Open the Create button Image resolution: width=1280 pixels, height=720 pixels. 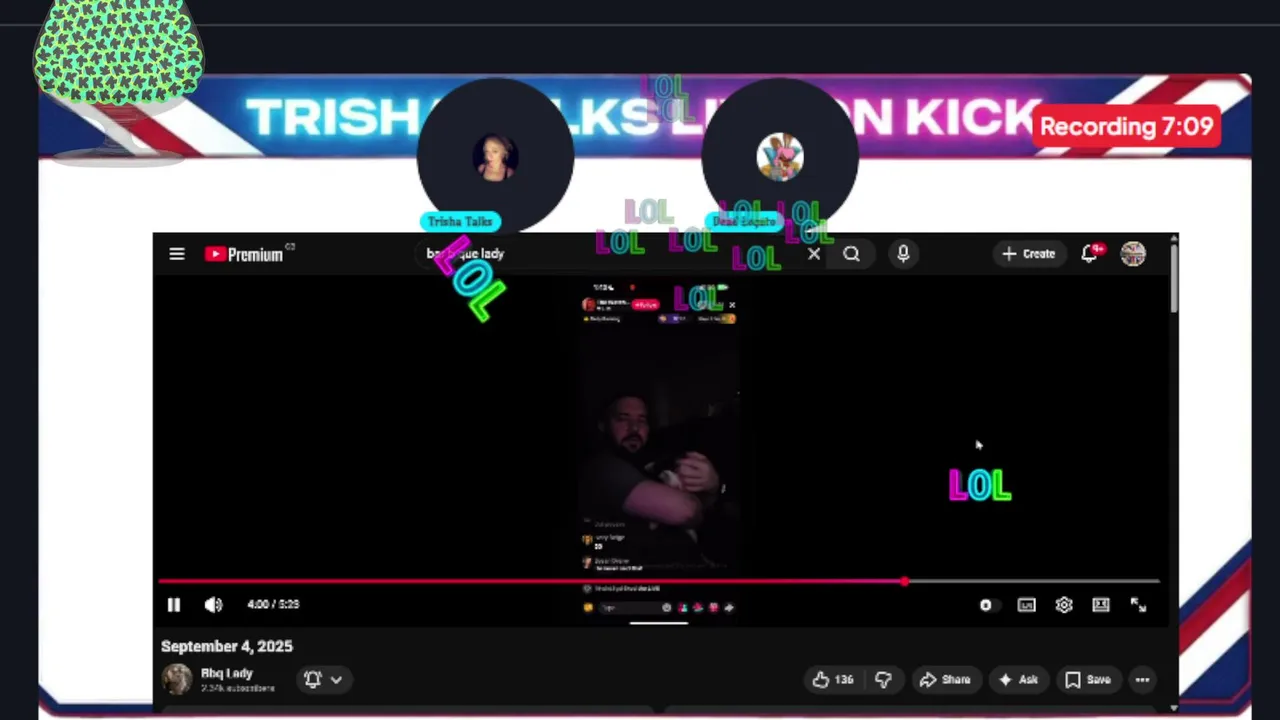[x=1029, y=254]
